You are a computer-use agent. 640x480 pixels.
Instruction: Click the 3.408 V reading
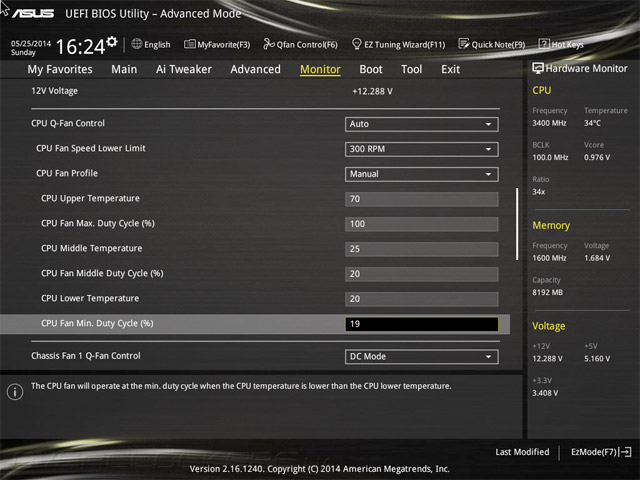point(545,393)
